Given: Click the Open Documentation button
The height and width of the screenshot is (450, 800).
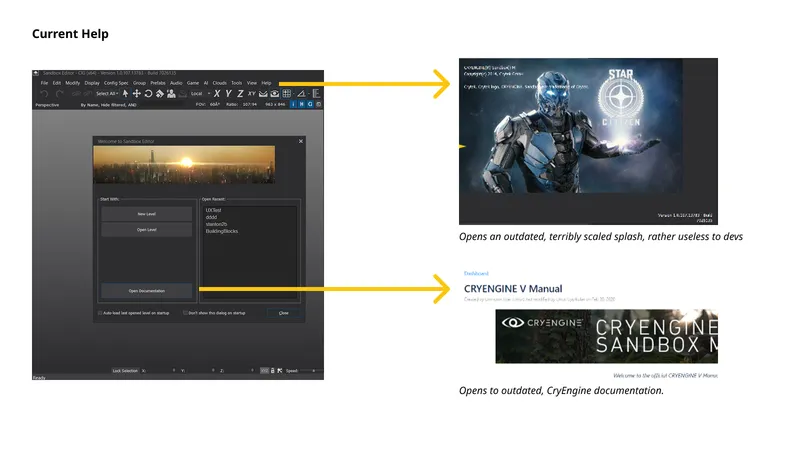Looking at the screenshot, I should pyautogui.click(x=146, y=291).
